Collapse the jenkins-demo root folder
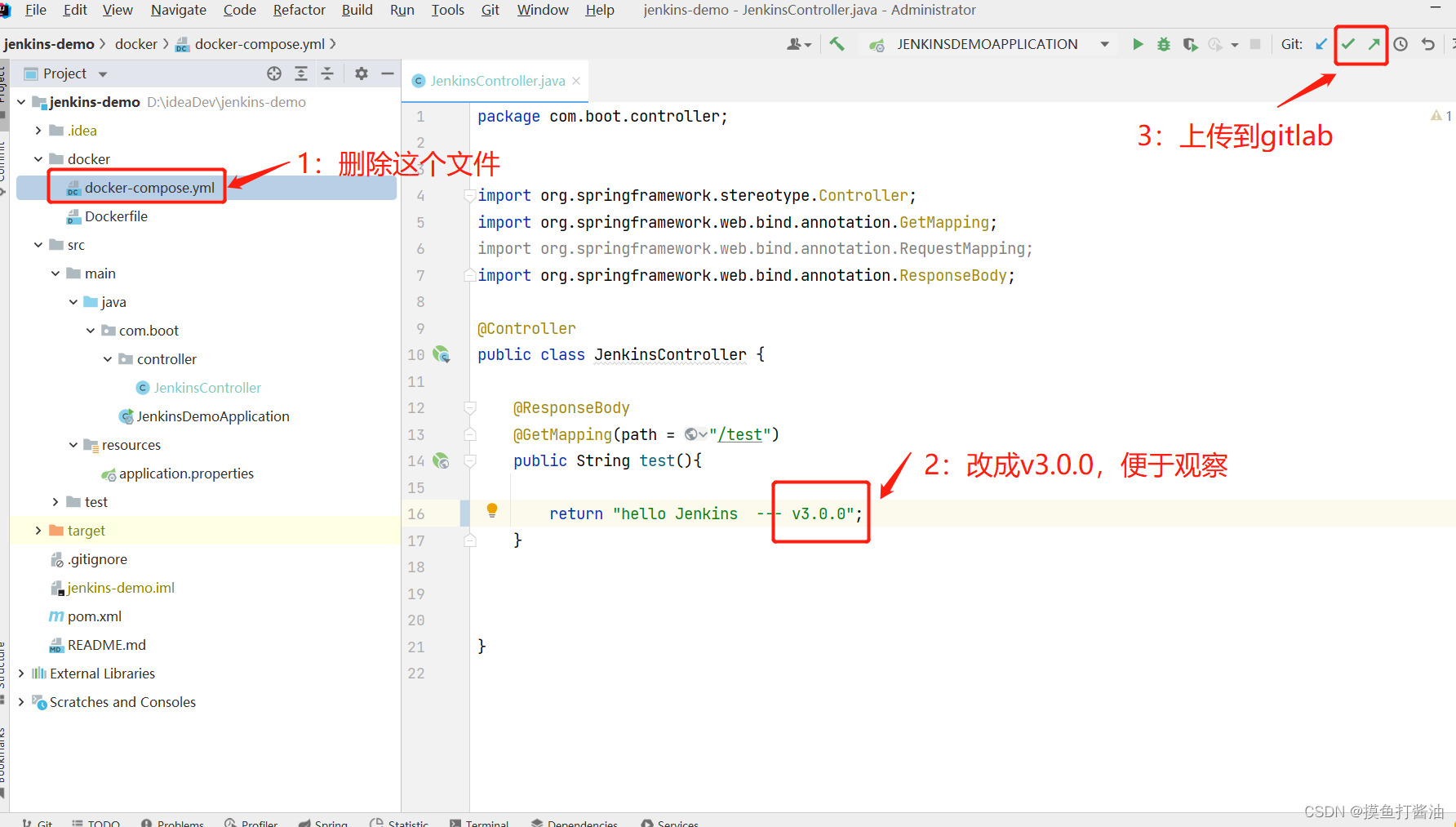The image size is (1456, 827). click(x=21, y=102)
